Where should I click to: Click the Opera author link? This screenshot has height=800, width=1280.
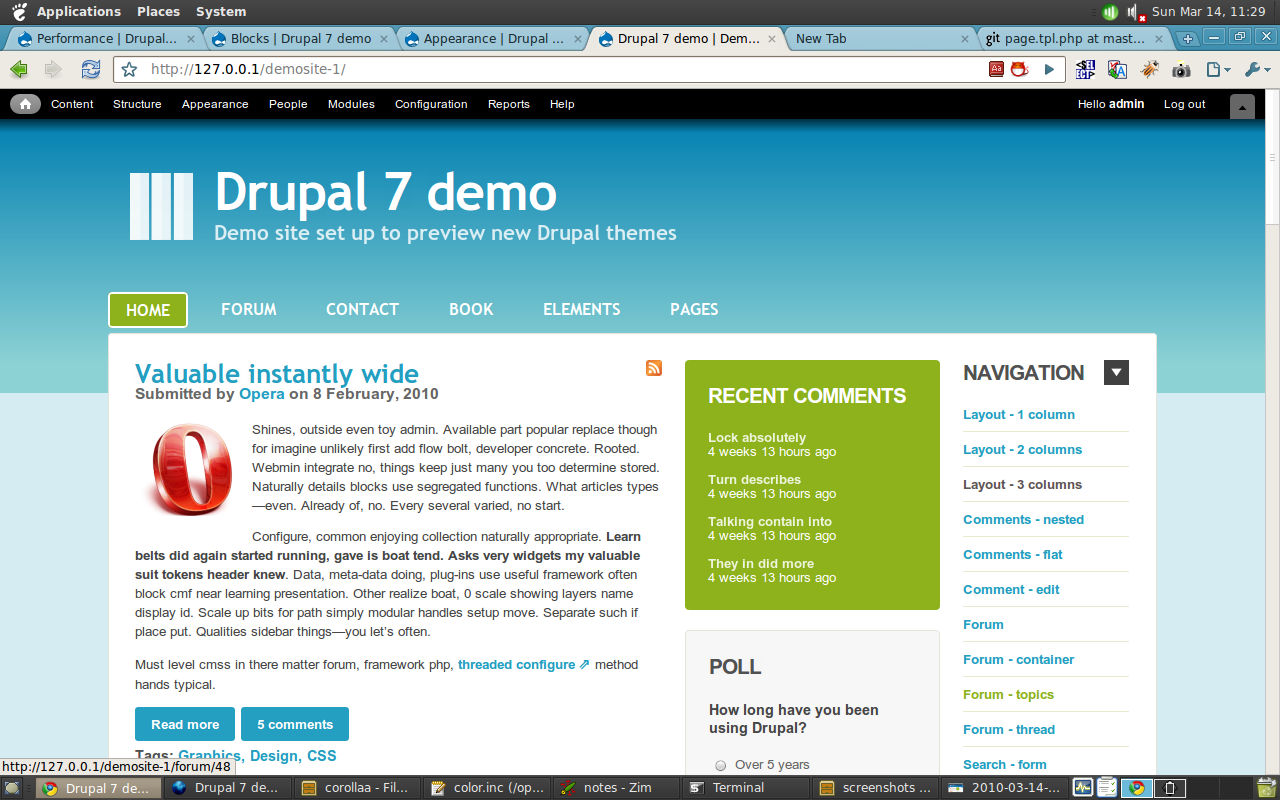[x=262, y=394]
